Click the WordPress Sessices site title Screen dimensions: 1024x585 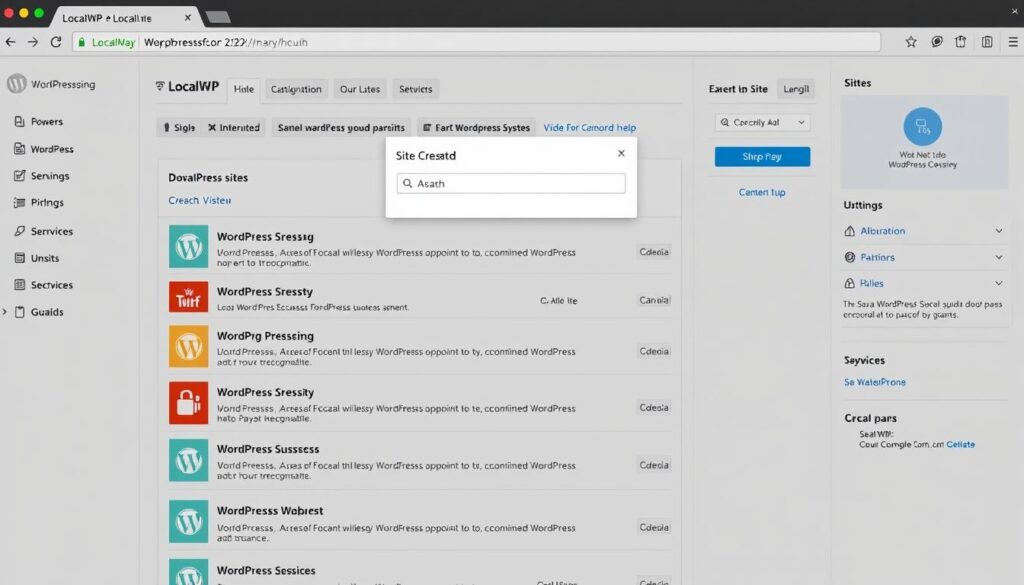(266, 571)
